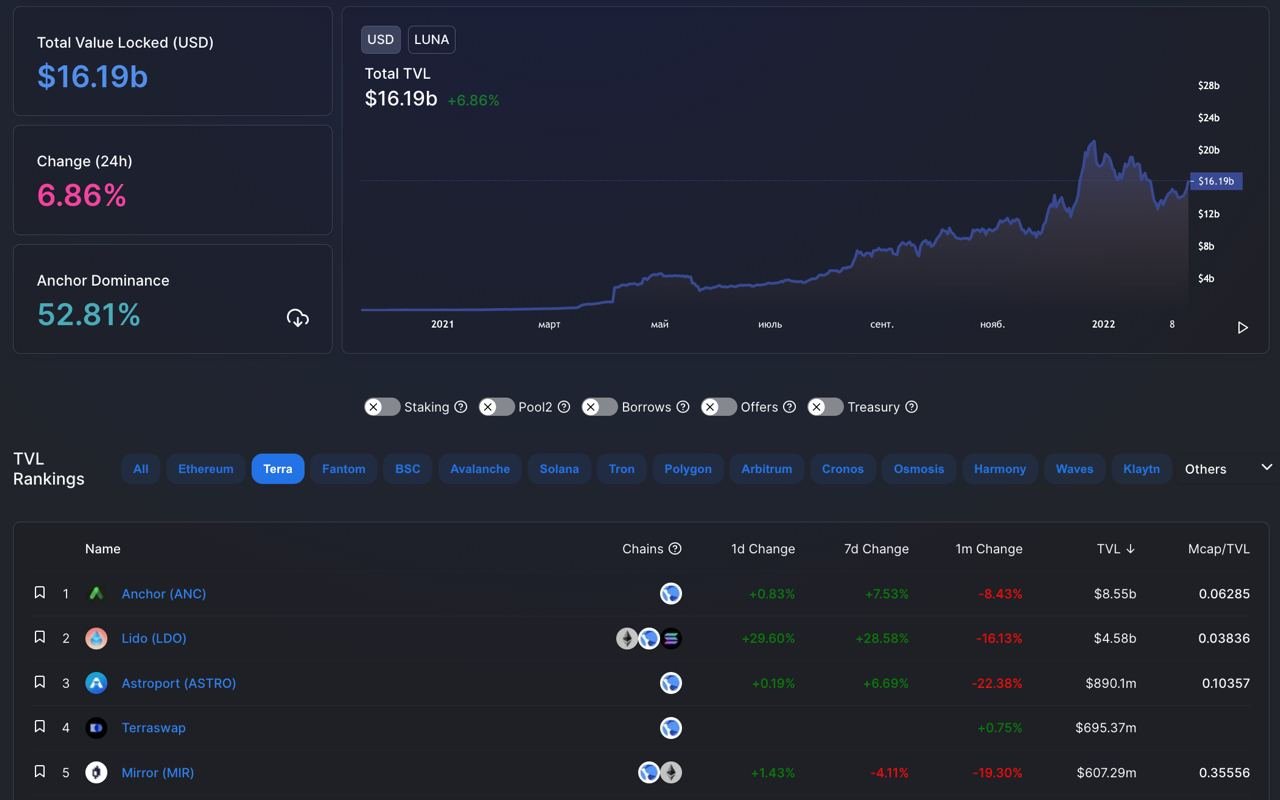
Task: Click the Treasury help question icon
Action: [911, 407]
